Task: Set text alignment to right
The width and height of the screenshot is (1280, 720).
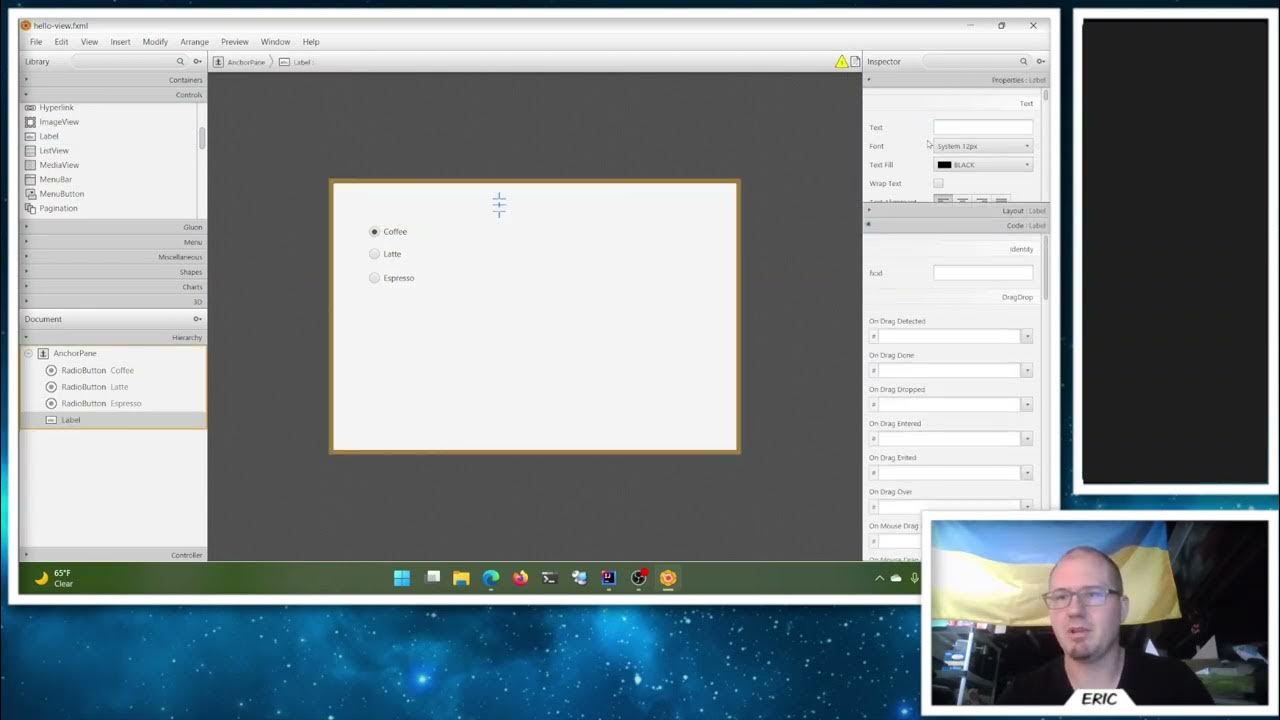Action: 982,200
